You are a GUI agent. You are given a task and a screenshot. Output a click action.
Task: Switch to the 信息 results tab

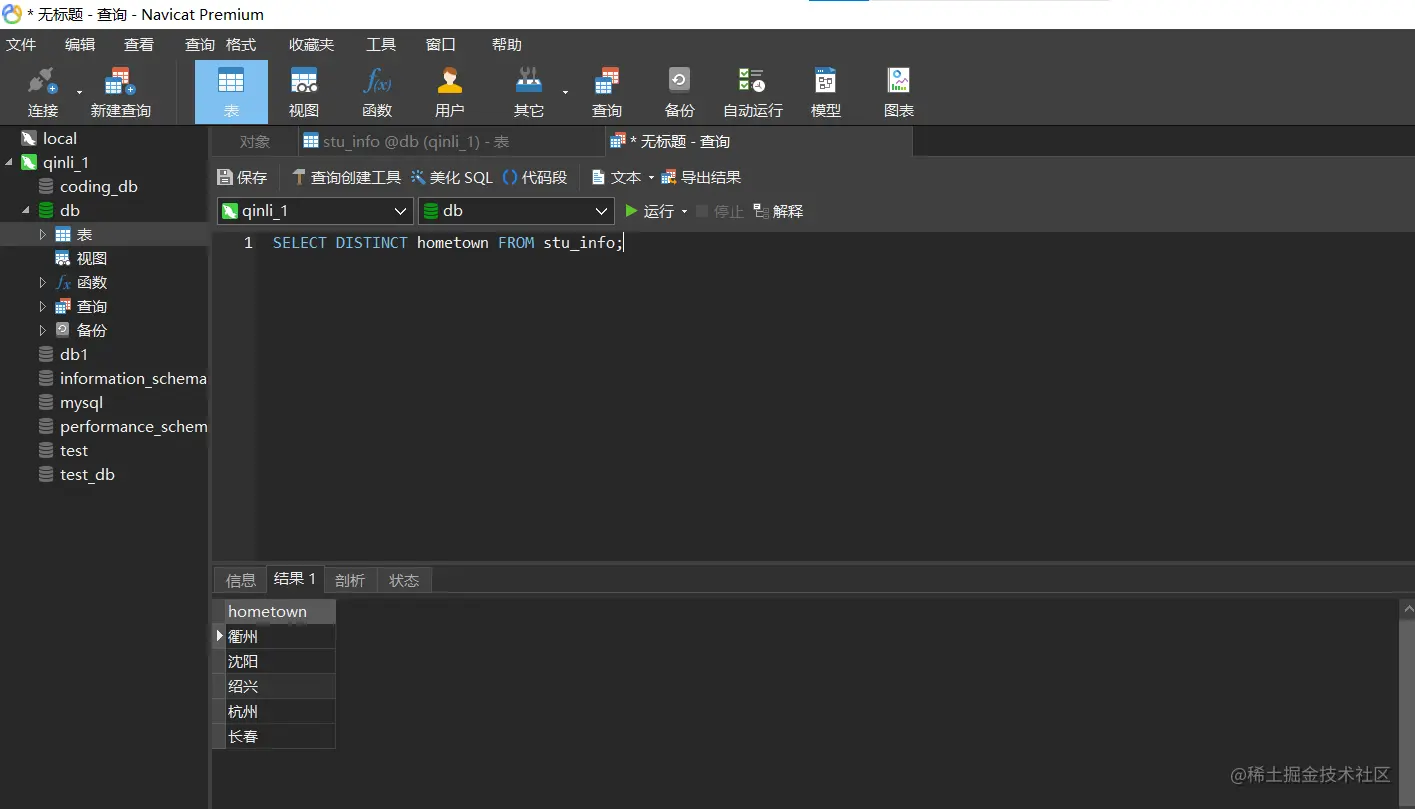click(x=241, y=580)
